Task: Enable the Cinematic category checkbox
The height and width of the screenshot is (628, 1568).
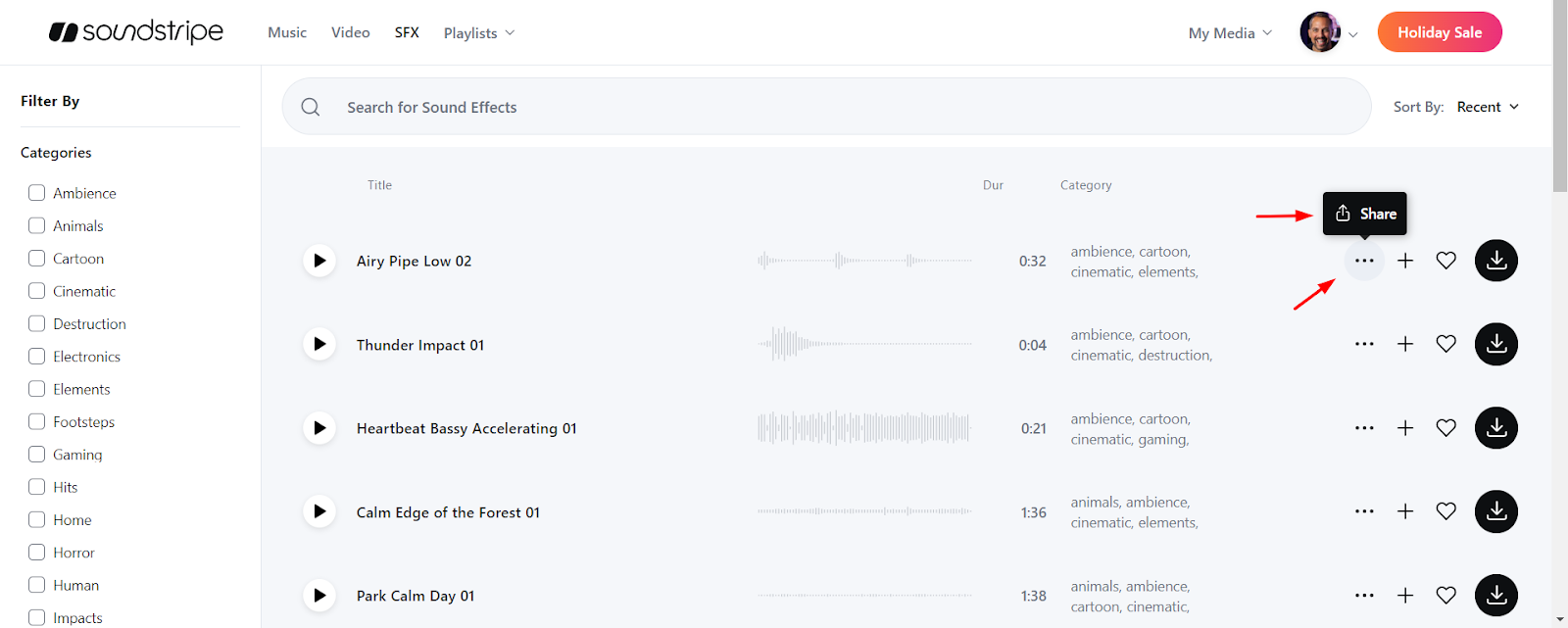Action: 37,291
